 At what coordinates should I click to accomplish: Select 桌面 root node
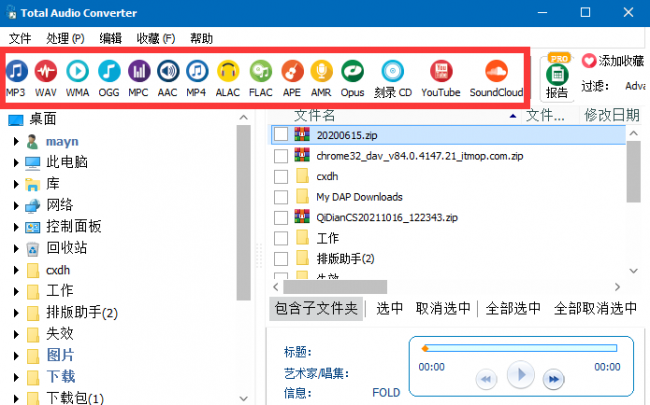pyautogui.click(x=43, y=119)
